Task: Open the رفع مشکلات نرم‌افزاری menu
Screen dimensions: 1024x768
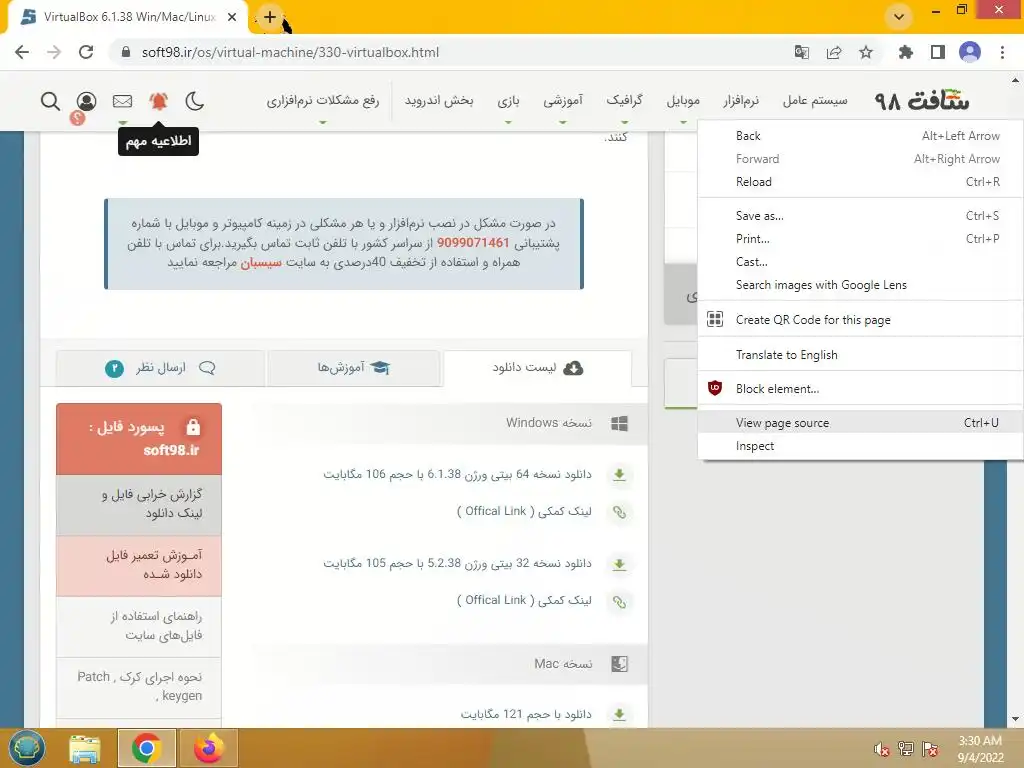Action: pos(323,101)
